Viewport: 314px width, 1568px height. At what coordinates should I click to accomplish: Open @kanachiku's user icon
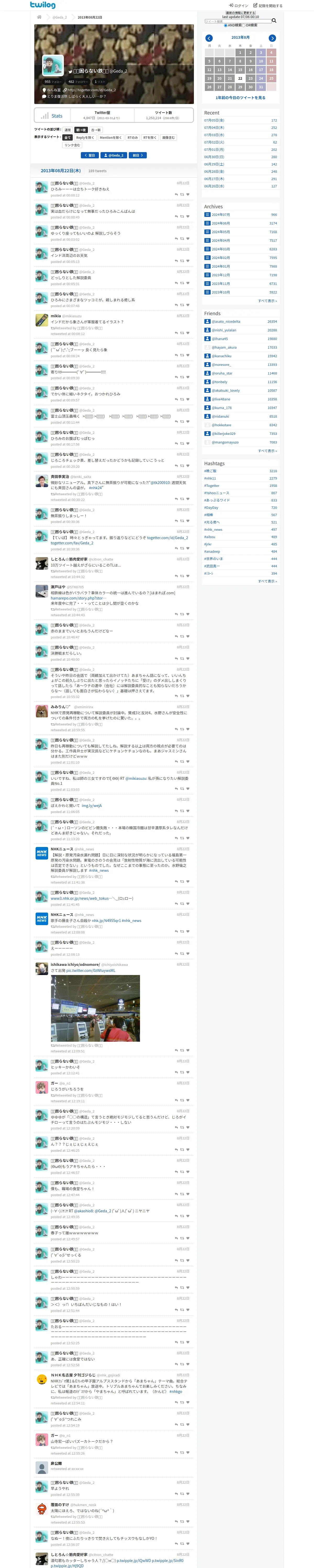pos(207,356)
